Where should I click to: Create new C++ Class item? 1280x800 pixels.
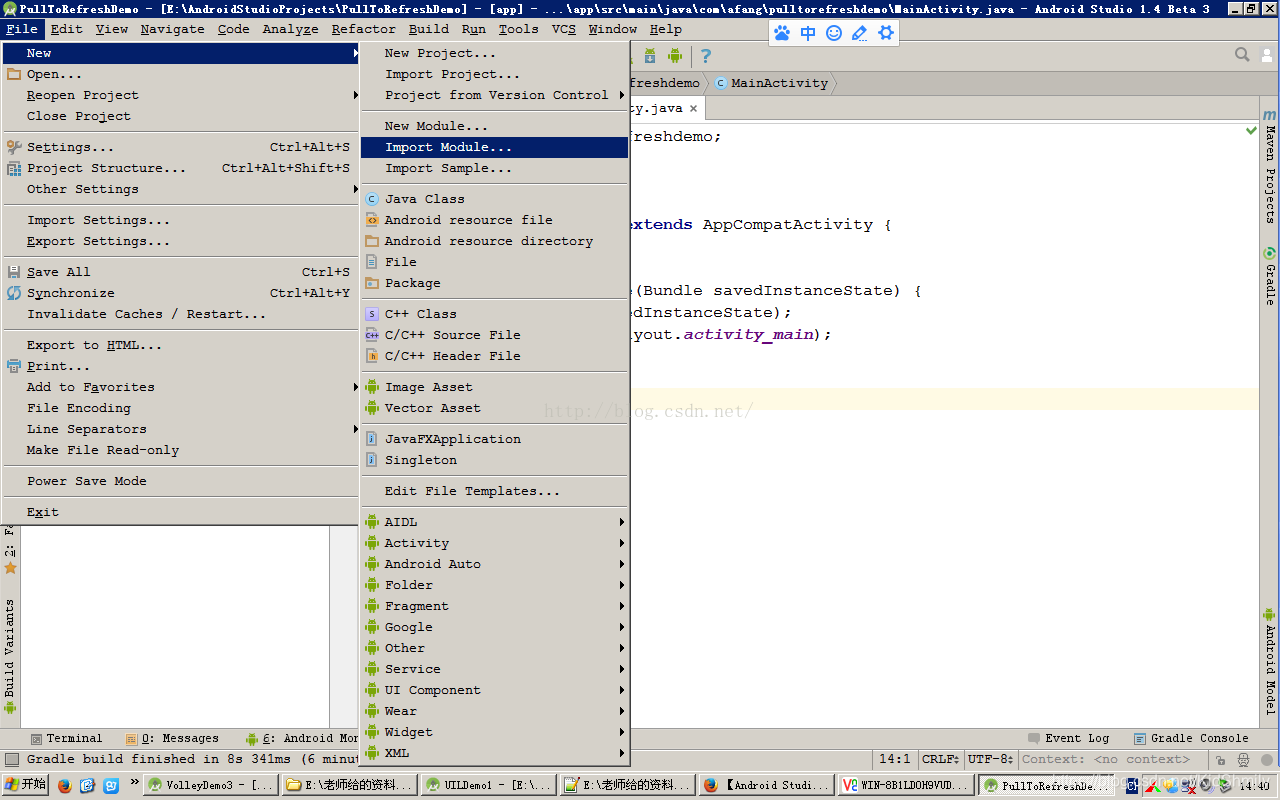(x=494, y=314)
